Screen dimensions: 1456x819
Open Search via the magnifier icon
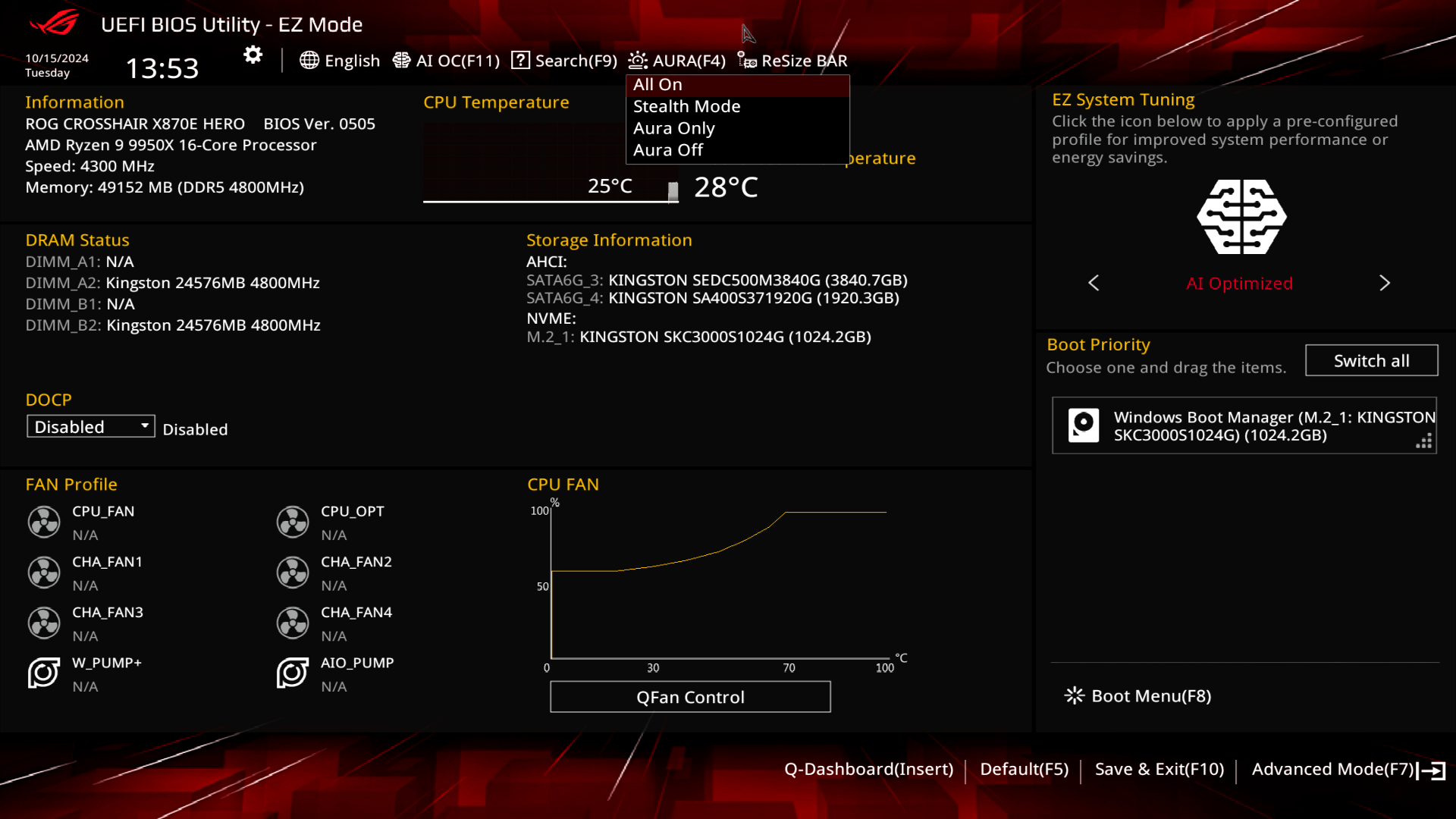520,60
